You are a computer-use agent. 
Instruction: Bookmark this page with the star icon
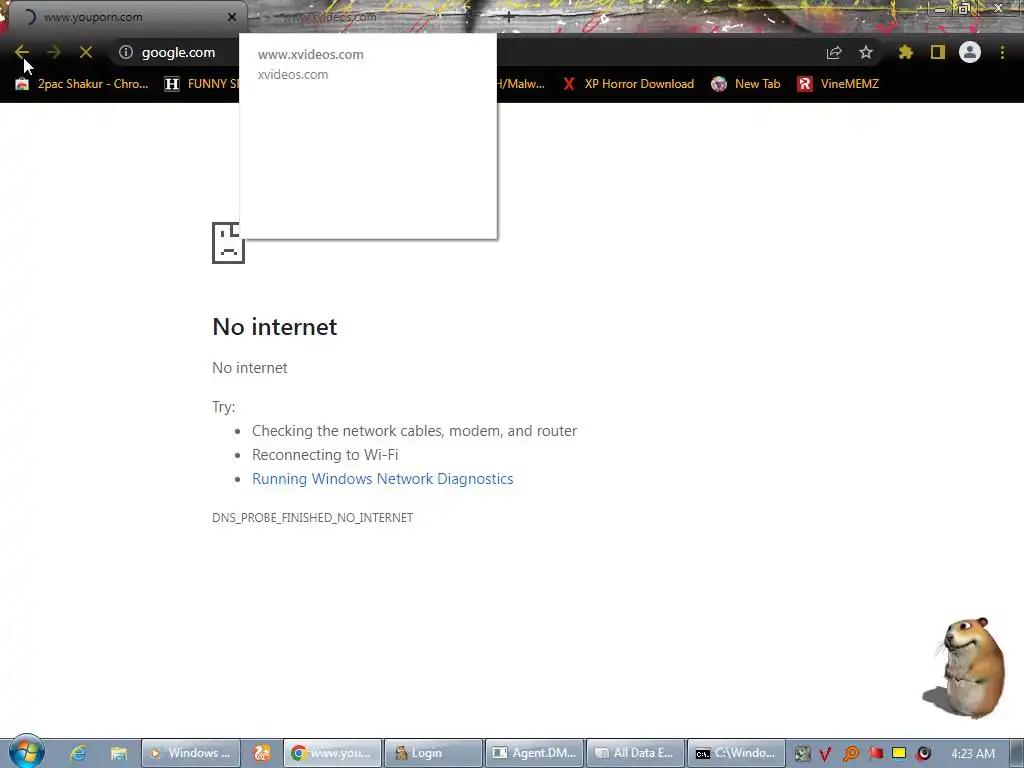point(866,52)
